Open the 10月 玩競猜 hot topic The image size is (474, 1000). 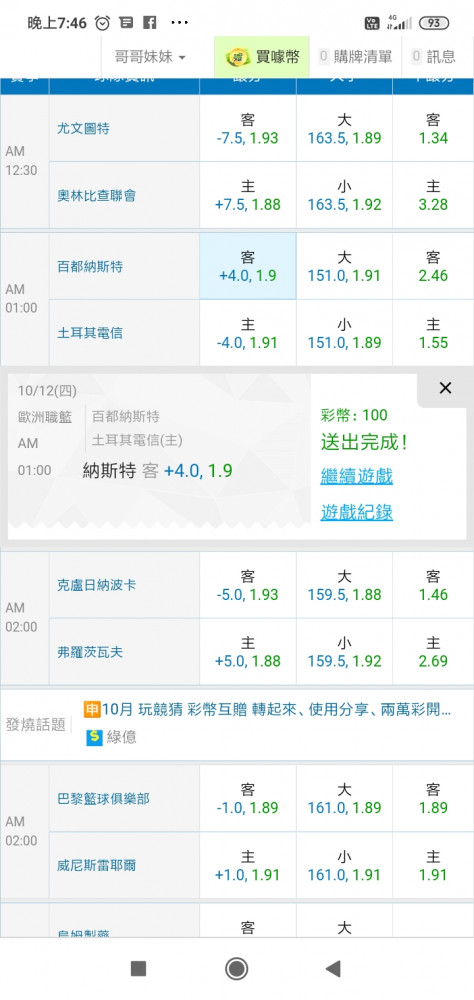[x=276, y=710]
